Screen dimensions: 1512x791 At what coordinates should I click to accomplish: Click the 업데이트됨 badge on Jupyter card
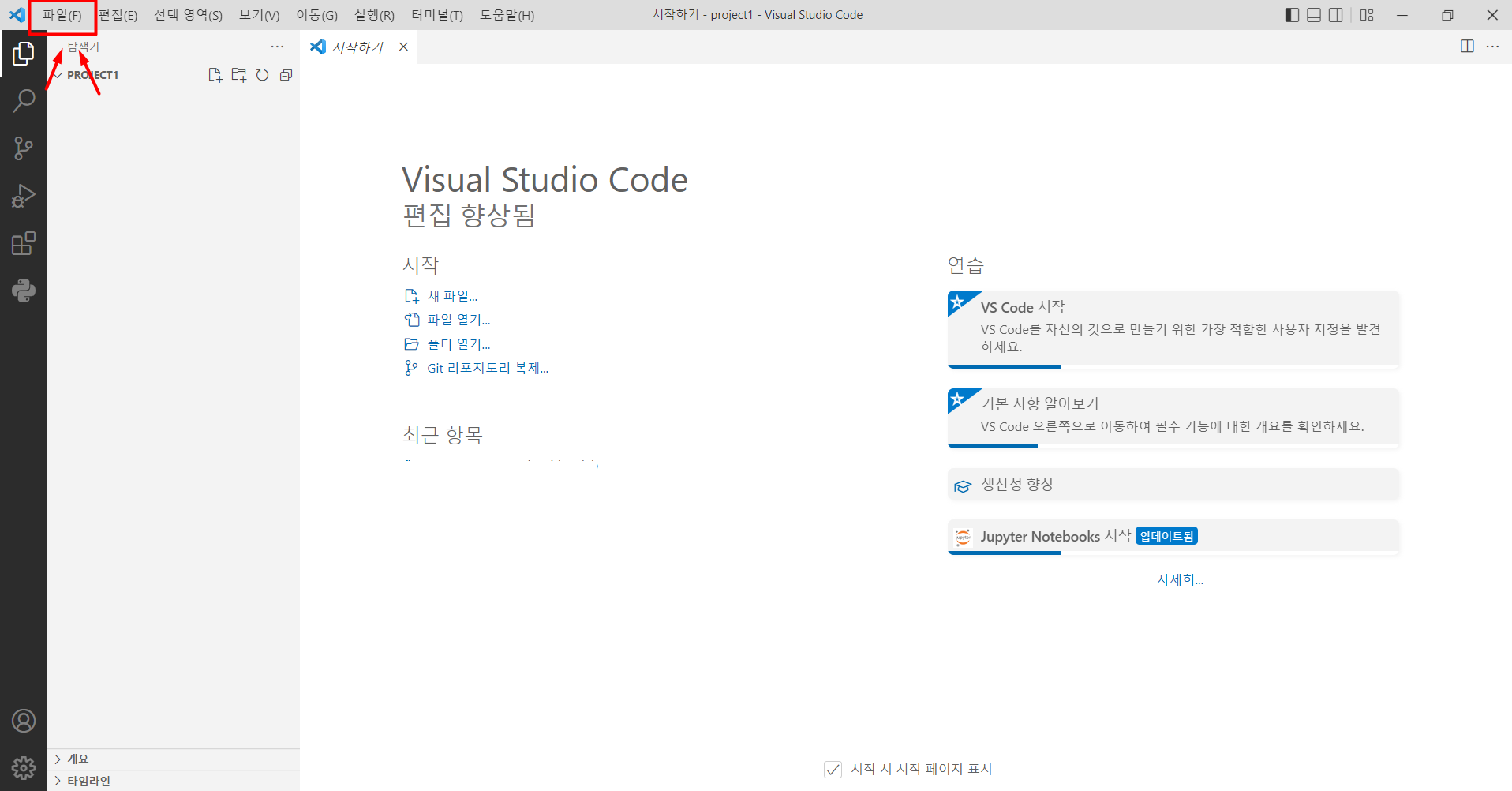click(x=1166, y=536)
